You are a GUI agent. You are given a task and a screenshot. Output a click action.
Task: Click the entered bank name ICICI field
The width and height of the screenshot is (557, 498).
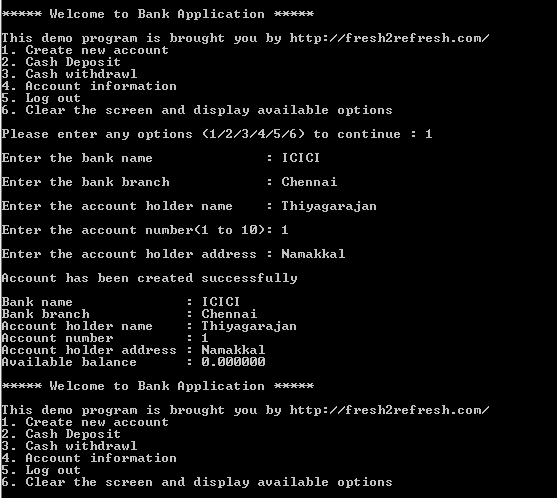301,158
